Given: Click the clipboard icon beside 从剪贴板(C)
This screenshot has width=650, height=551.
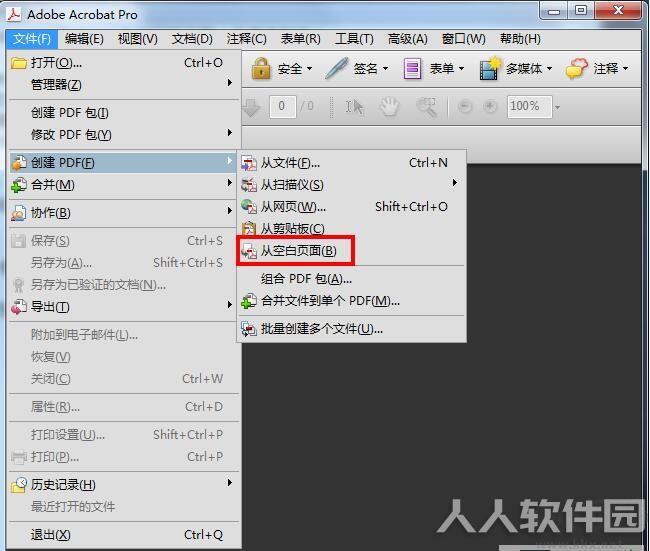Looking at the screenshot, I should coord(249,228).
